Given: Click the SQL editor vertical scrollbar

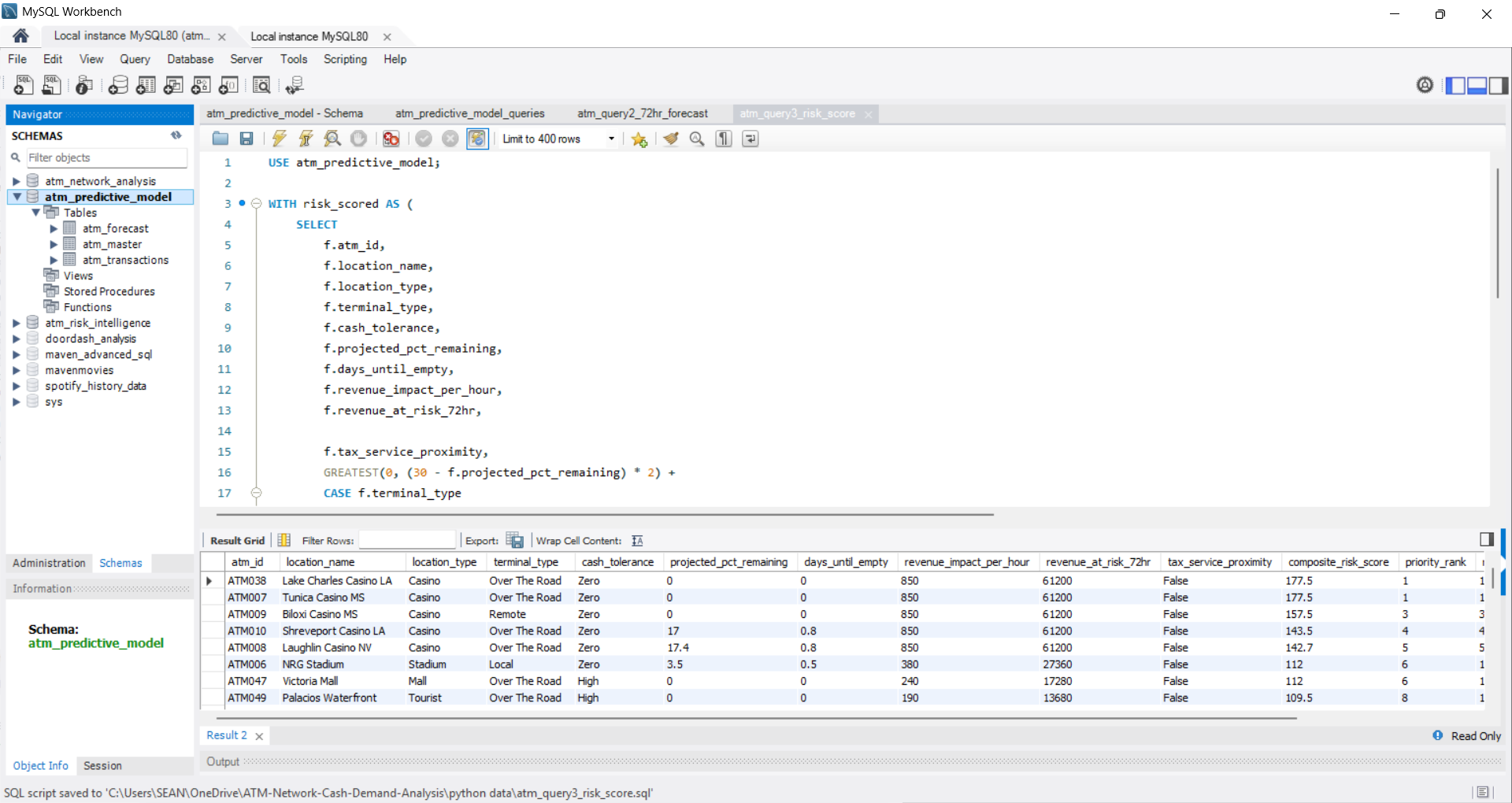Looking at the screenshot, I should pos(1497,232).
